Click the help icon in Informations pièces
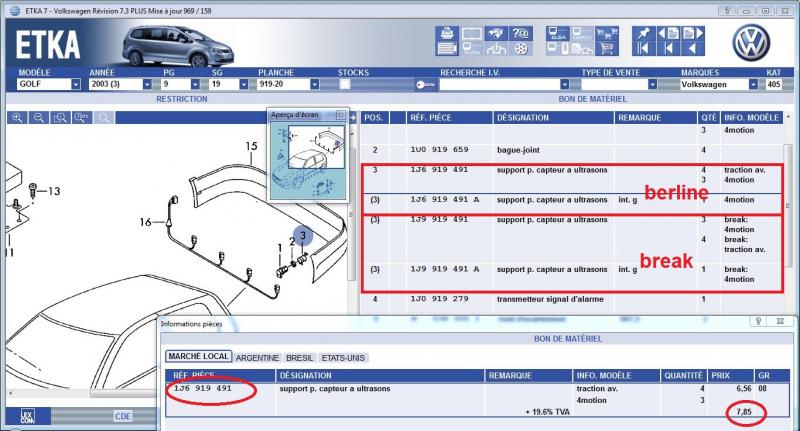 (758, 321)
